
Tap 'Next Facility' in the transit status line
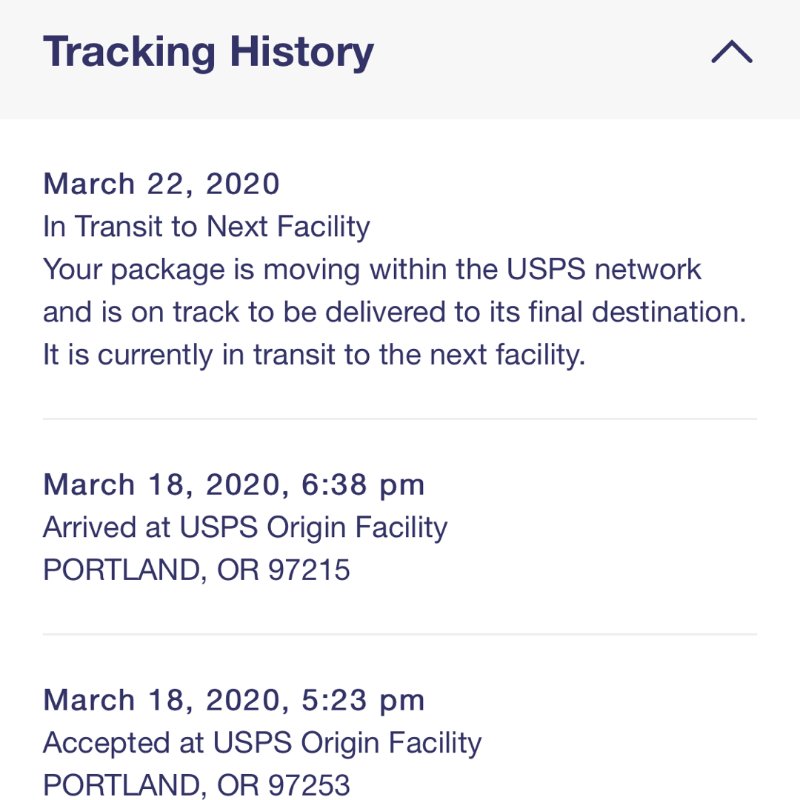(x=288, y=227)
